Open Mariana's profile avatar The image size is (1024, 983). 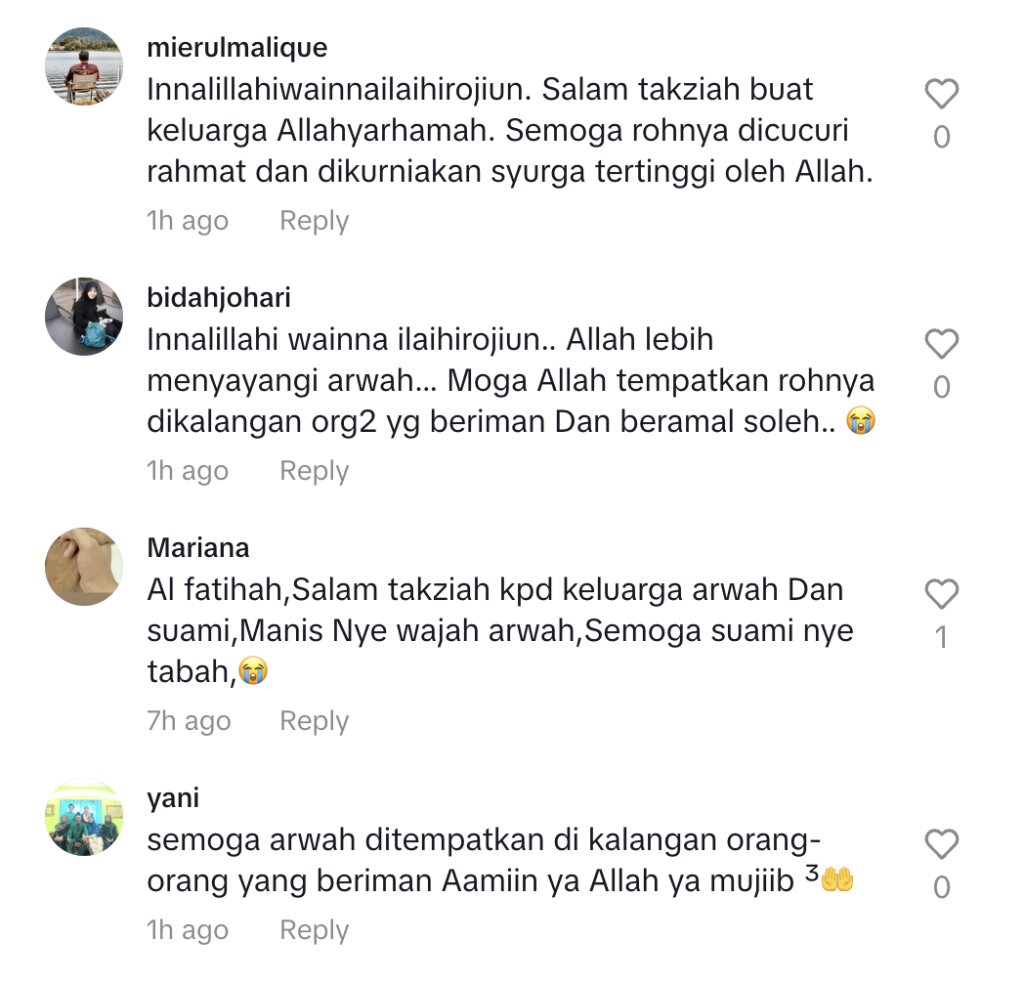(84, 567)
